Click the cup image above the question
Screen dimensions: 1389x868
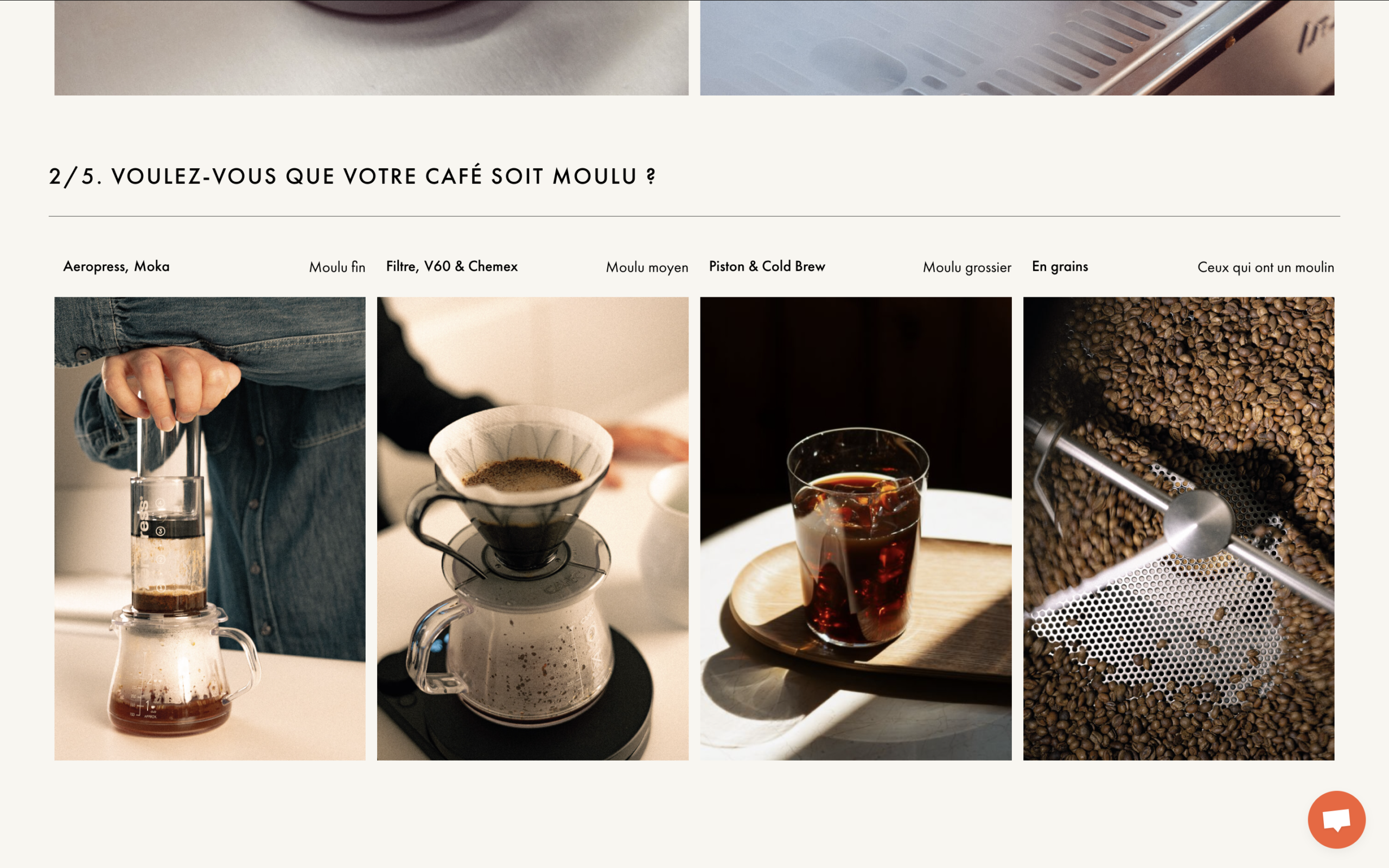pyautogui.click(x=371, y=48)
